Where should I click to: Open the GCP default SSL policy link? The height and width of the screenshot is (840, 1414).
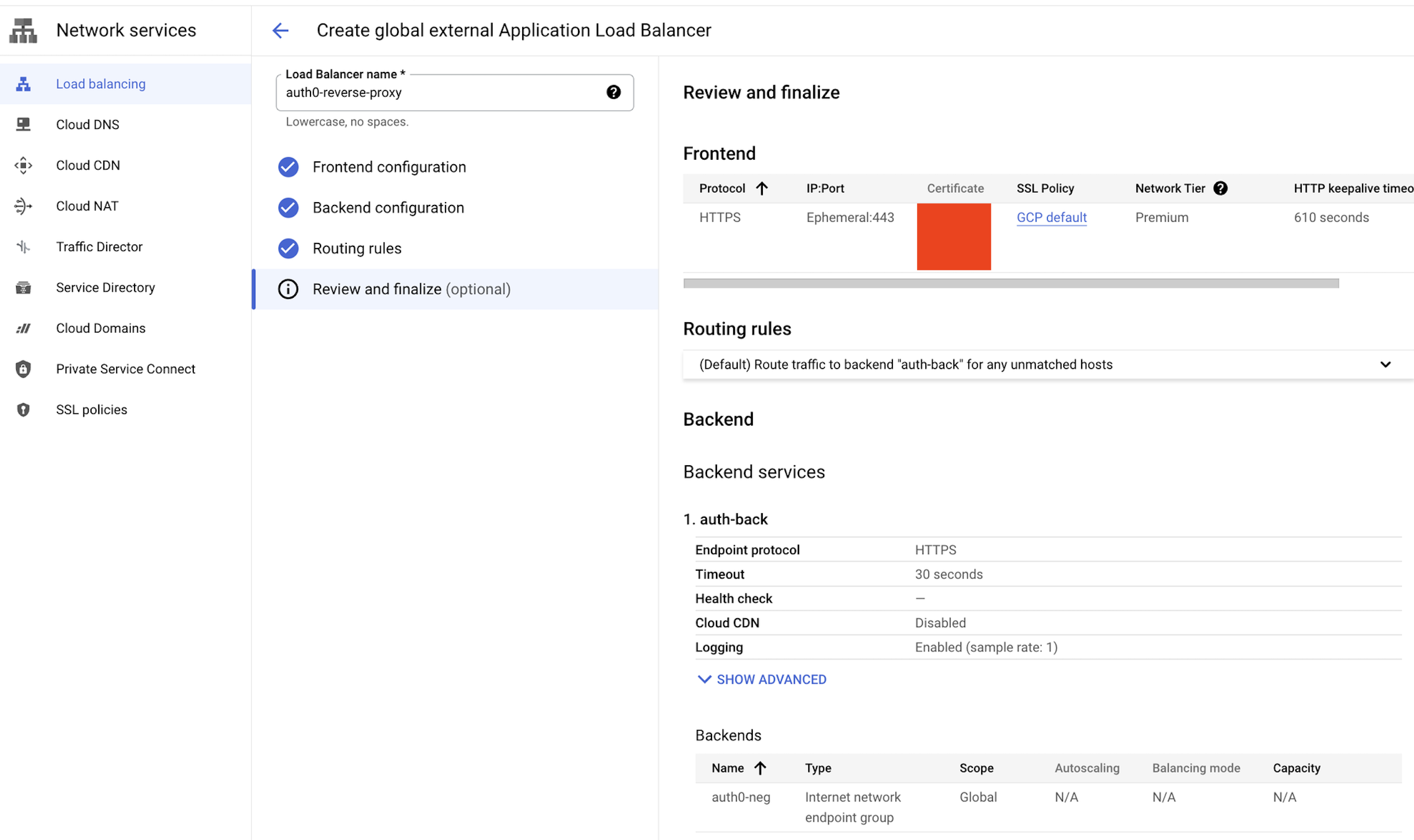click(1052, 218)
